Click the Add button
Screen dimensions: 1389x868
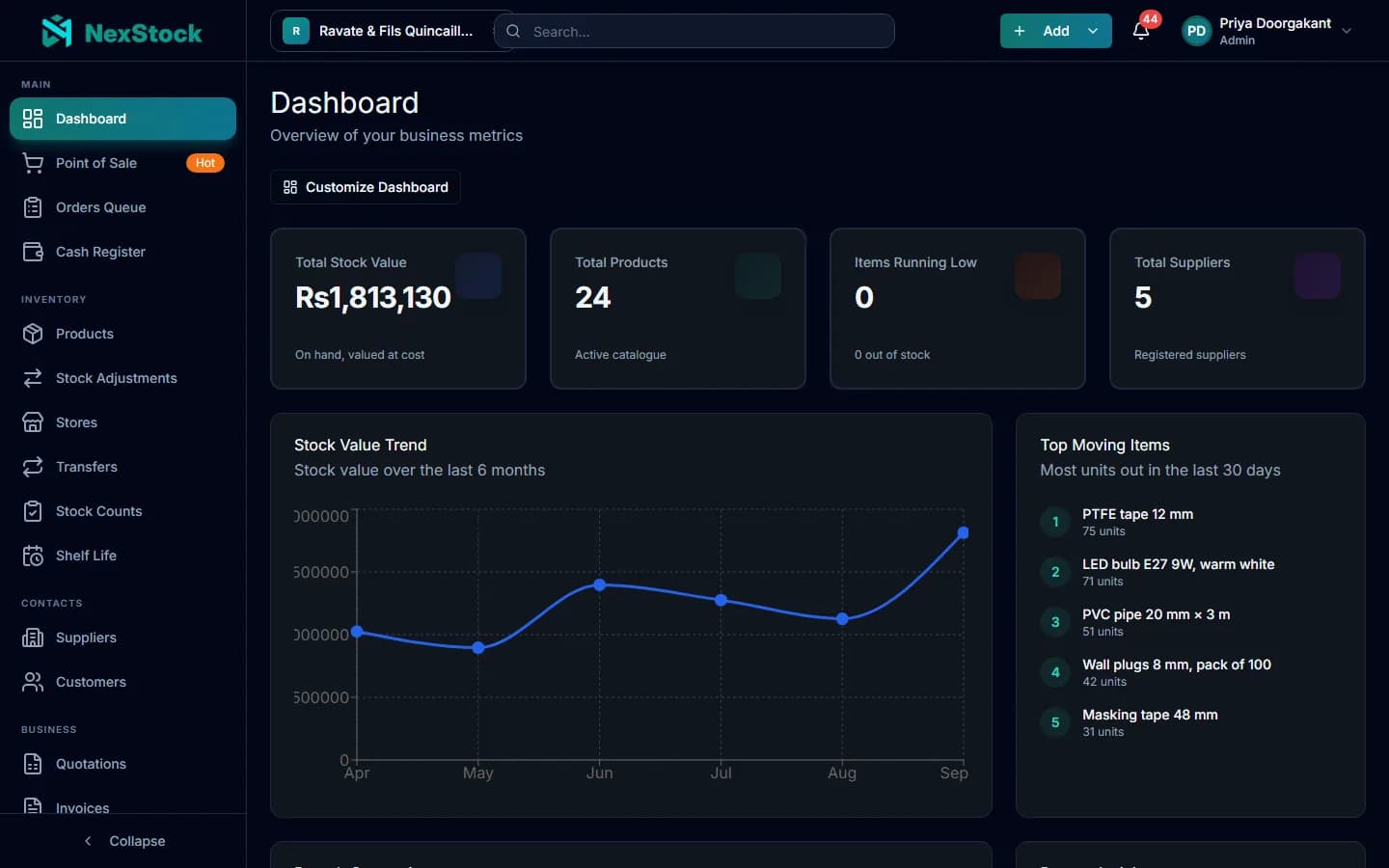click(1056, 31)
